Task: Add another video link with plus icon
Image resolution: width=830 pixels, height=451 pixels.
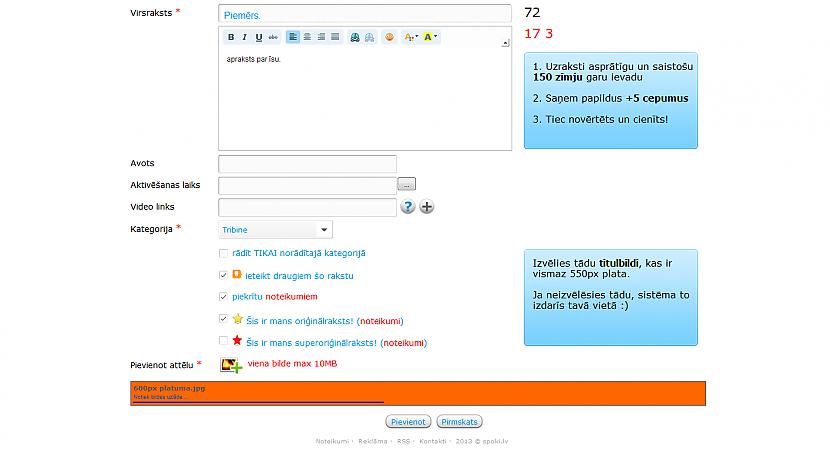Action: [427, 206]
